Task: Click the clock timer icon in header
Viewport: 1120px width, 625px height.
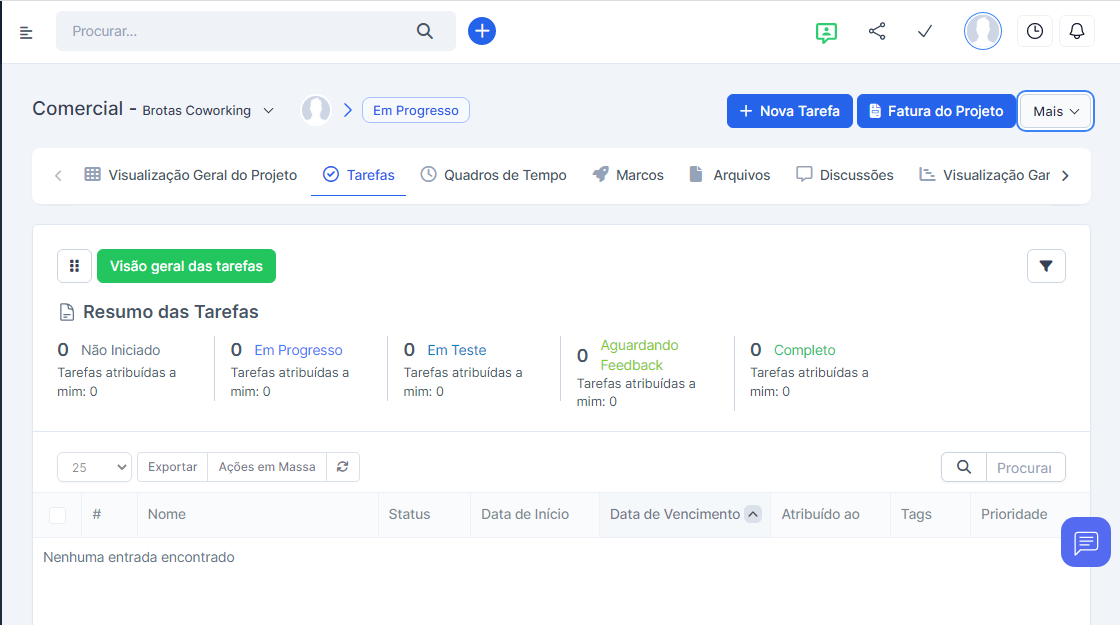Action: coord(1035,31)
